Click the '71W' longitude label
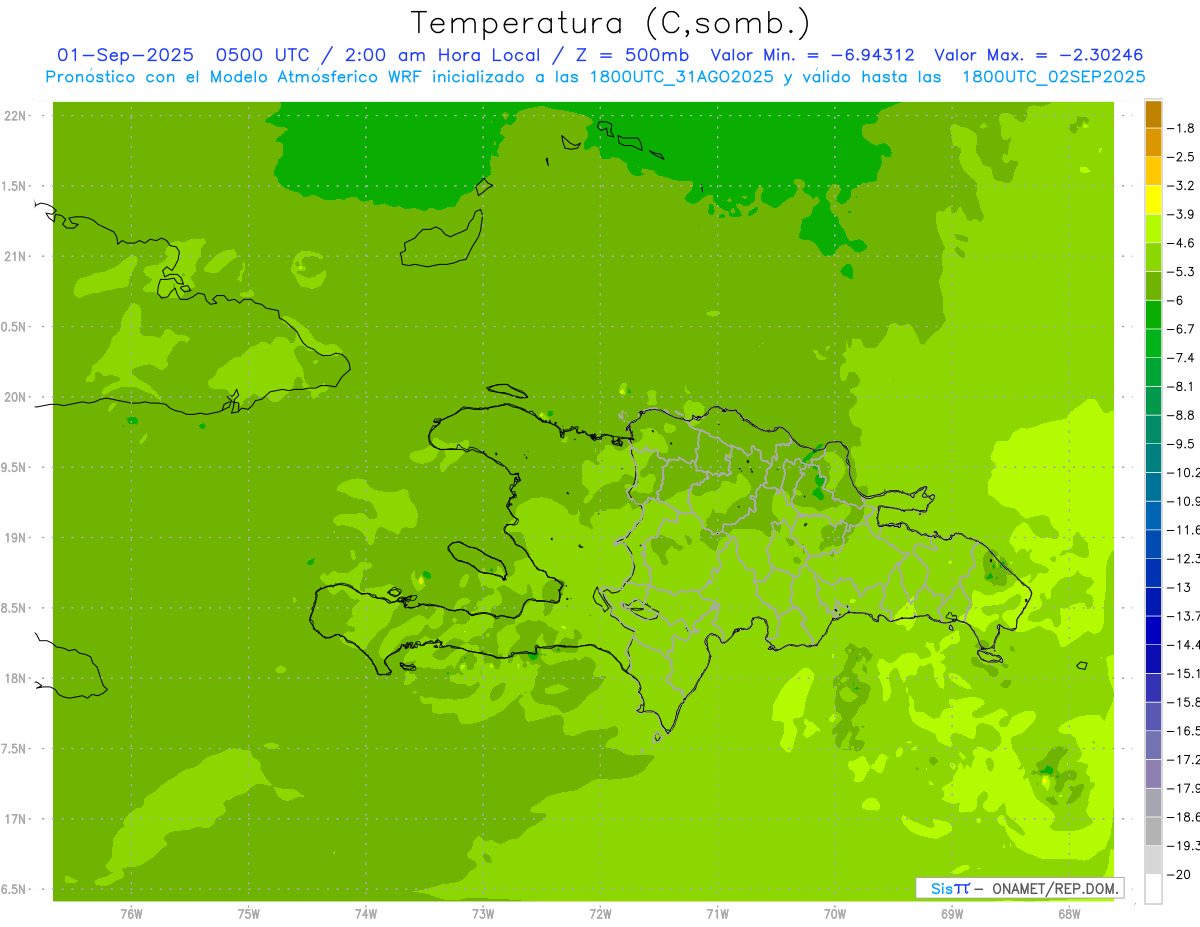 (717, 913)
